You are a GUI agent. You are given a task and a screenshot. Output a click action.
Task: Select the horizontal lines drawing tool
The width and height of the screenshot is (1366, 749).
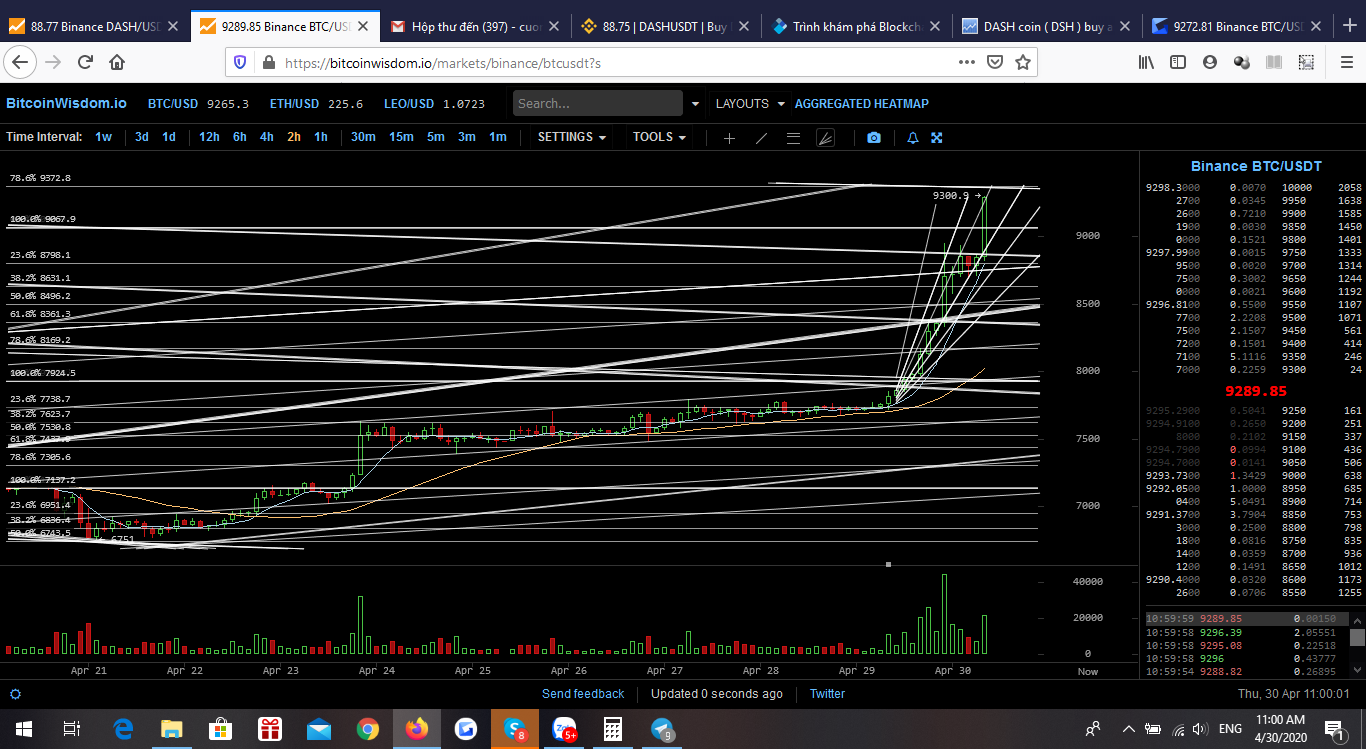[793, 138]
